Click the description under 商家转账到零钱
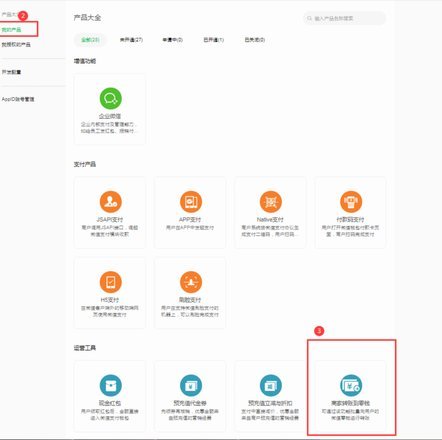 pos(350,415)
